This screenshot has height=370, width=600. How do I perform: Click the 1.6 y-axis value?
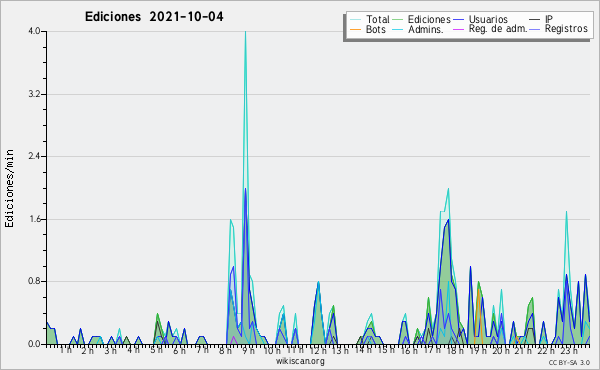click(34, 219)
